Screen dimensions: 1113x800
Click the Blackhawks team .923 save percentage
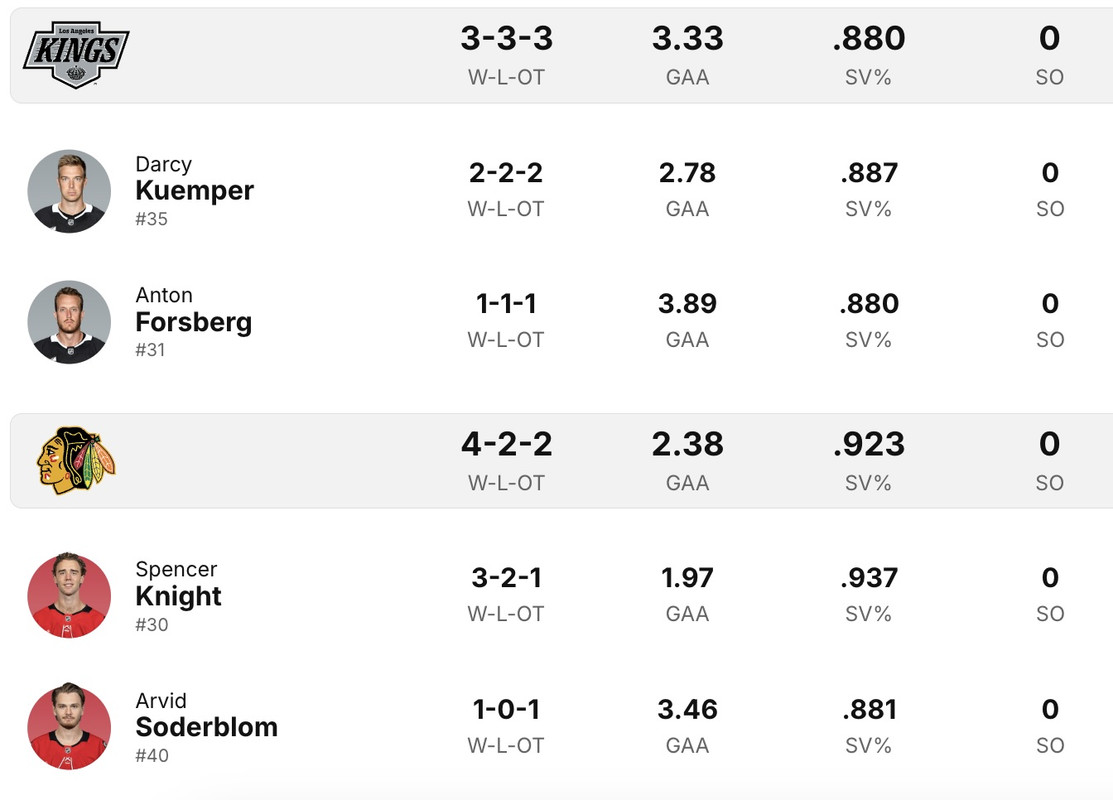coord(868,444)
